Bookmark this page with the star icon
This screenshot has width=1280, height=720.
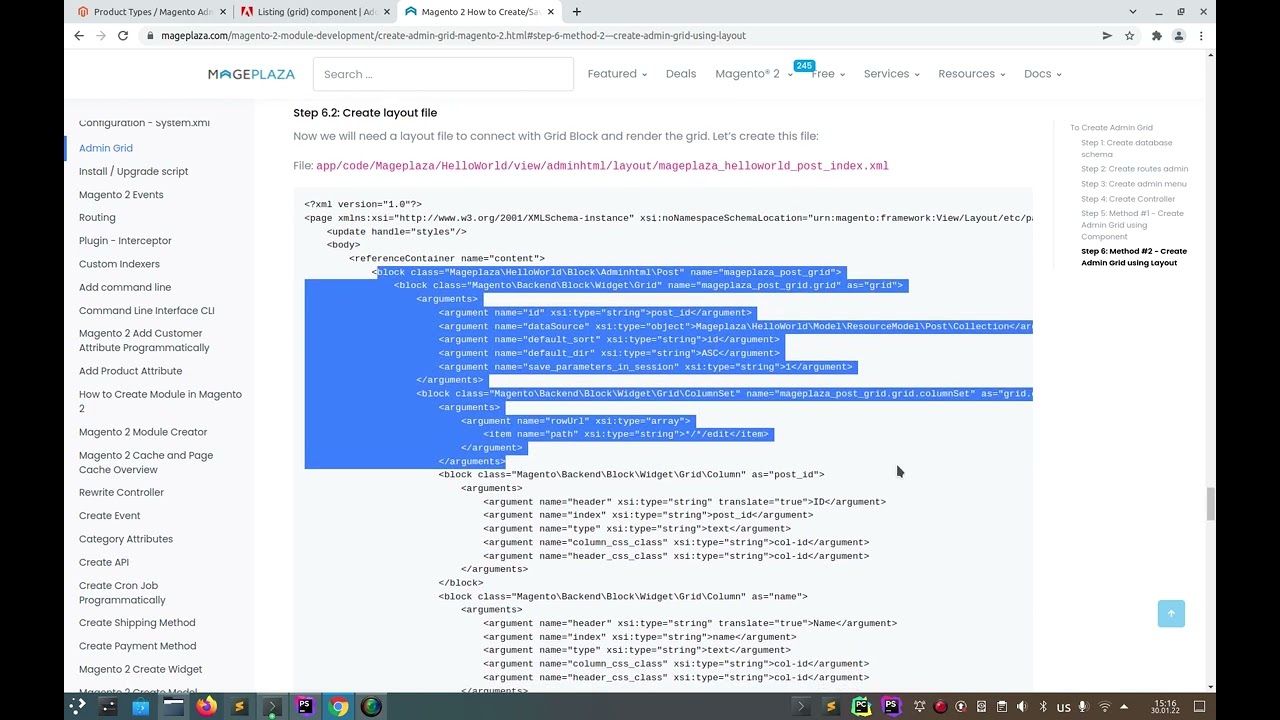[x=1129, y=36]
